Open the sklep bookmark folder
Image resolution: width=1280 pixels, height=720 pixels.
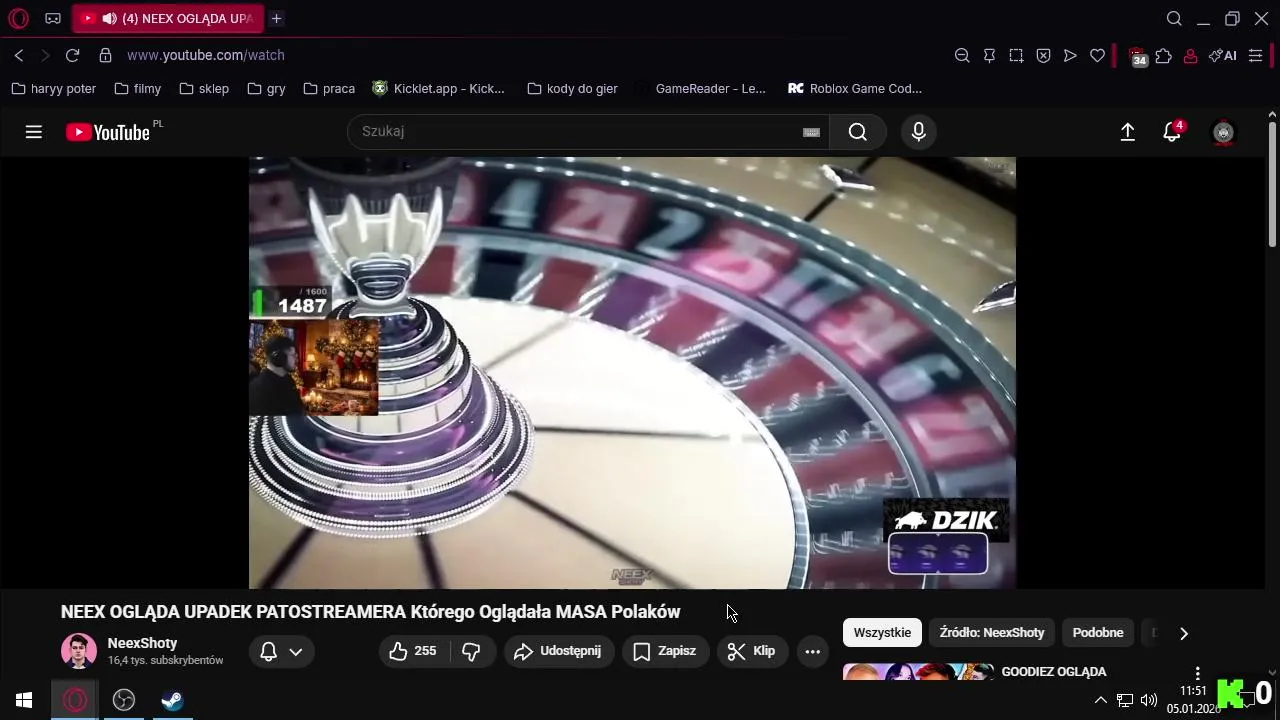point(204,88)
